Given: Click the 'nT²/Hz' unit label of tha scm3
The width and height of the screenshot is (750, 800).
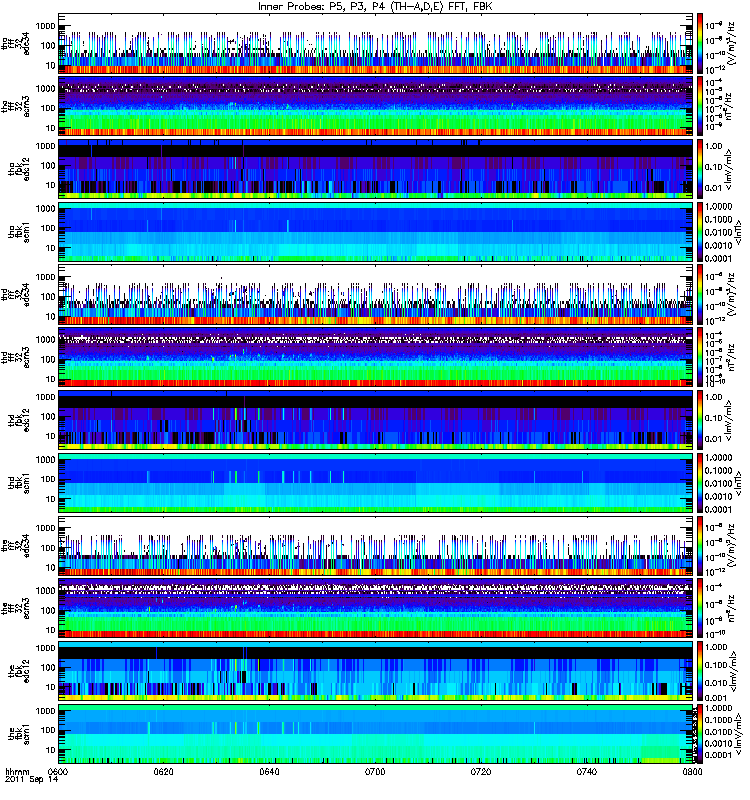Looking at the screenshot, I should pos(730,107).
